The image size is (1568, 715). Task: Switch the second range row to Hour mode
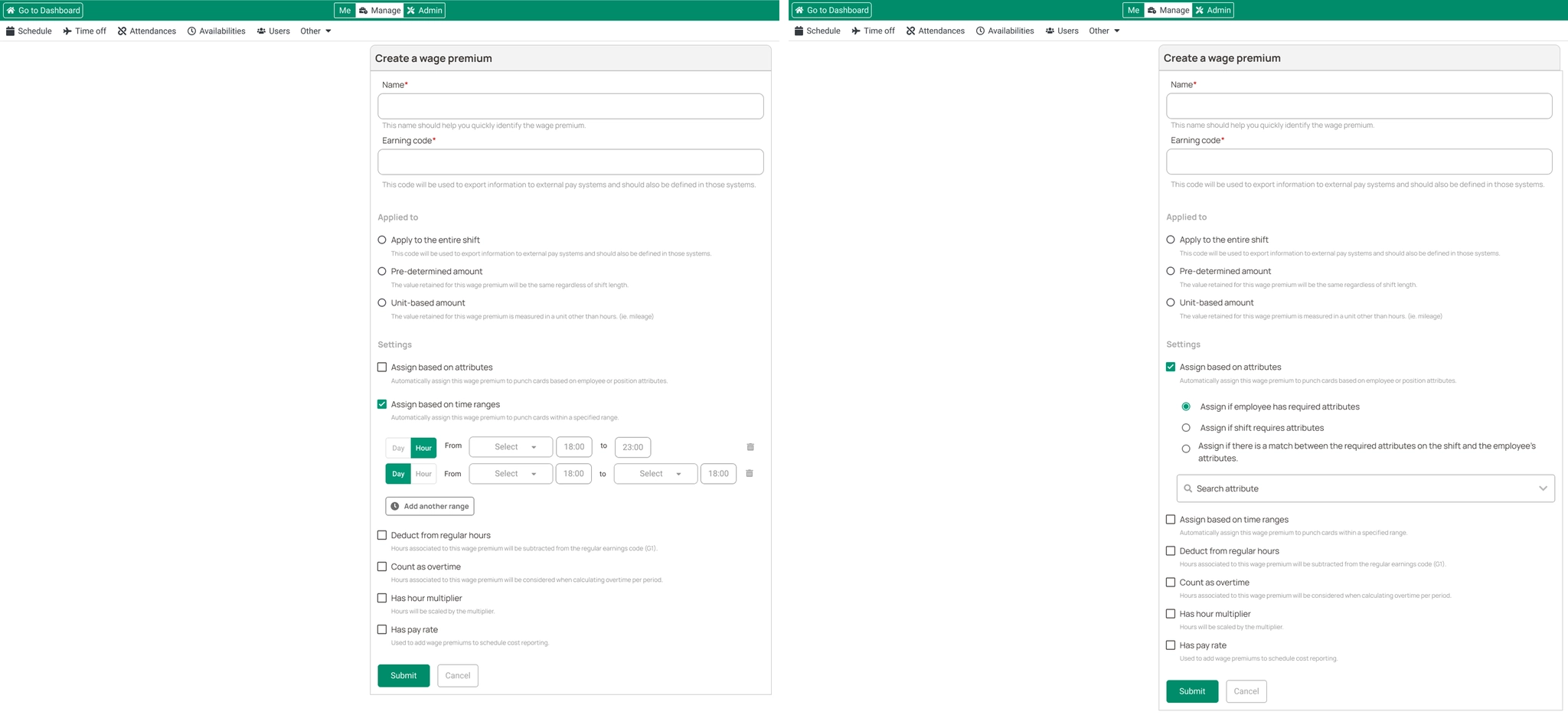423,474
